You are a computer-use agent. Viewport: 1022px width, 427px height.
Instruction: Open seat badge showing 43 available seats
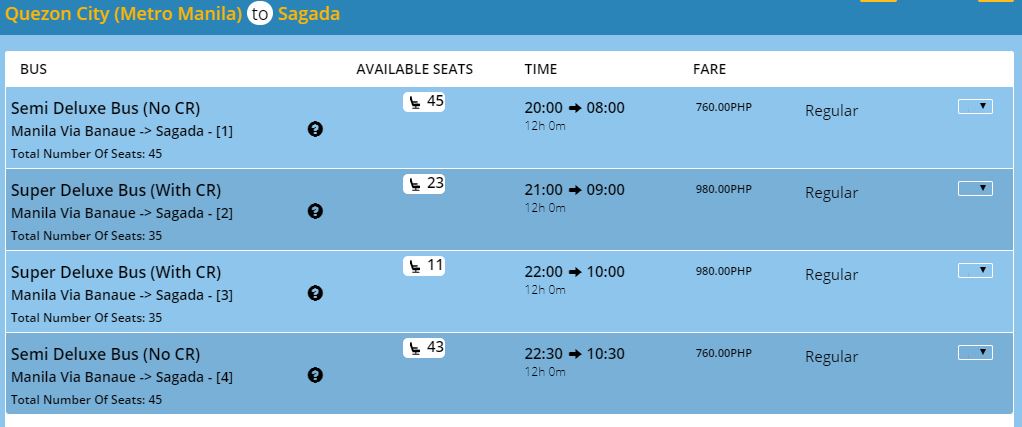tap(424, 348)
